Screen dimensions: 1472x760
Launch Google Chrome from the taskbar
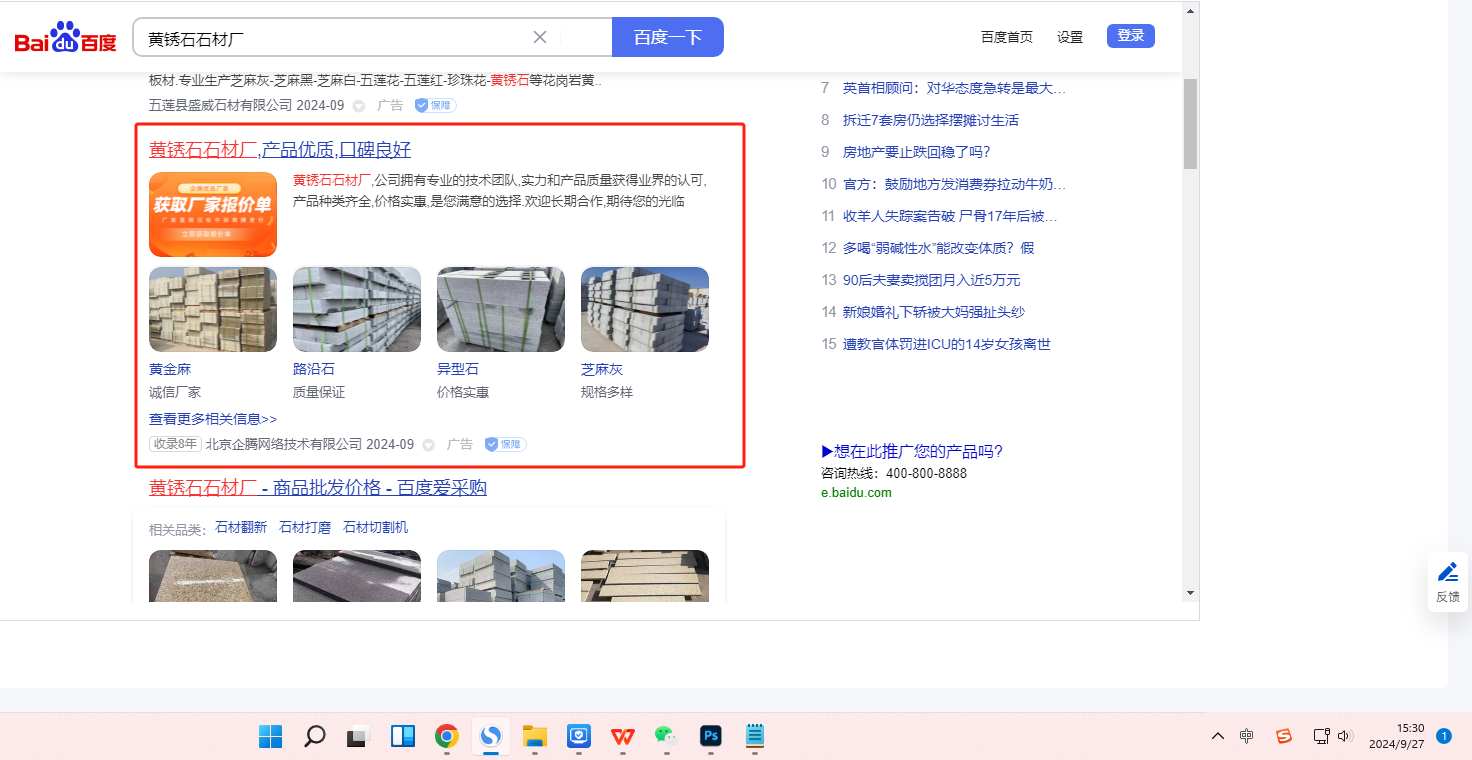click(446, 737)
